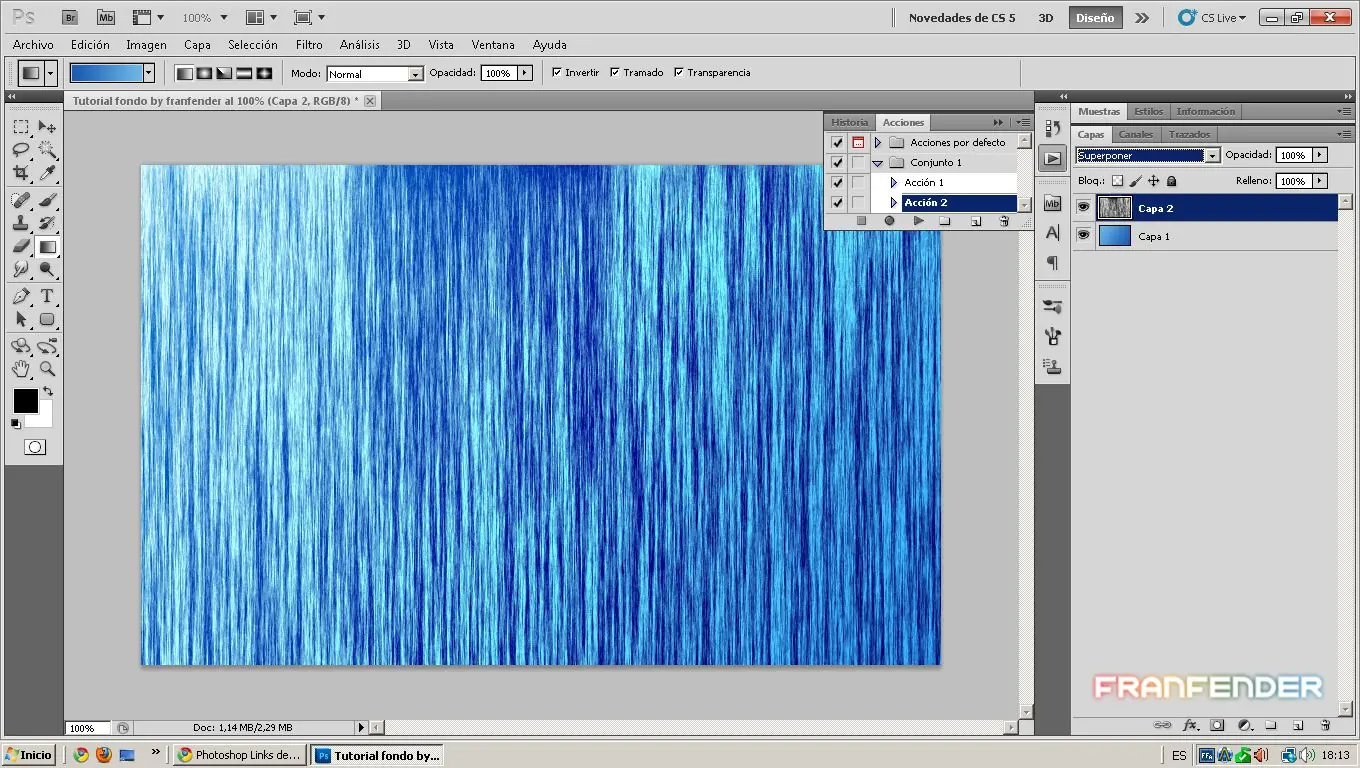Delete the selected action with trash icon

(1004, 221)
